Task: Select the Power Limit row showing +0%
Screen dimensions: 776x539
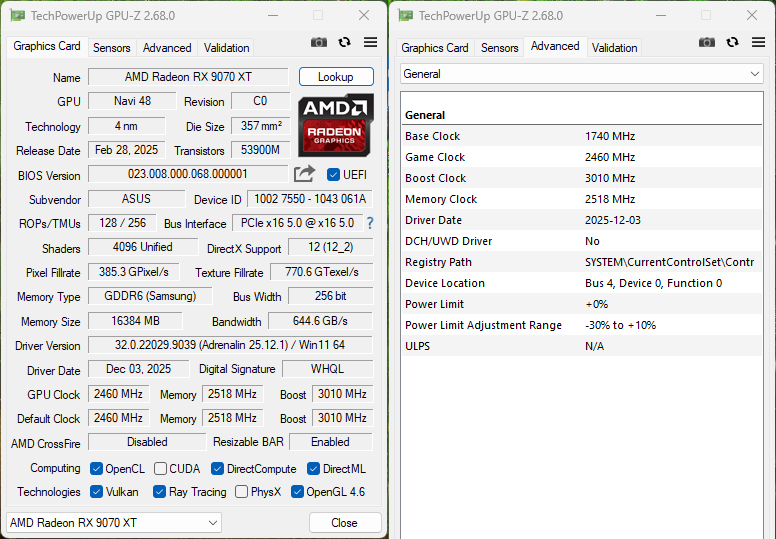Action: (582, 304)
